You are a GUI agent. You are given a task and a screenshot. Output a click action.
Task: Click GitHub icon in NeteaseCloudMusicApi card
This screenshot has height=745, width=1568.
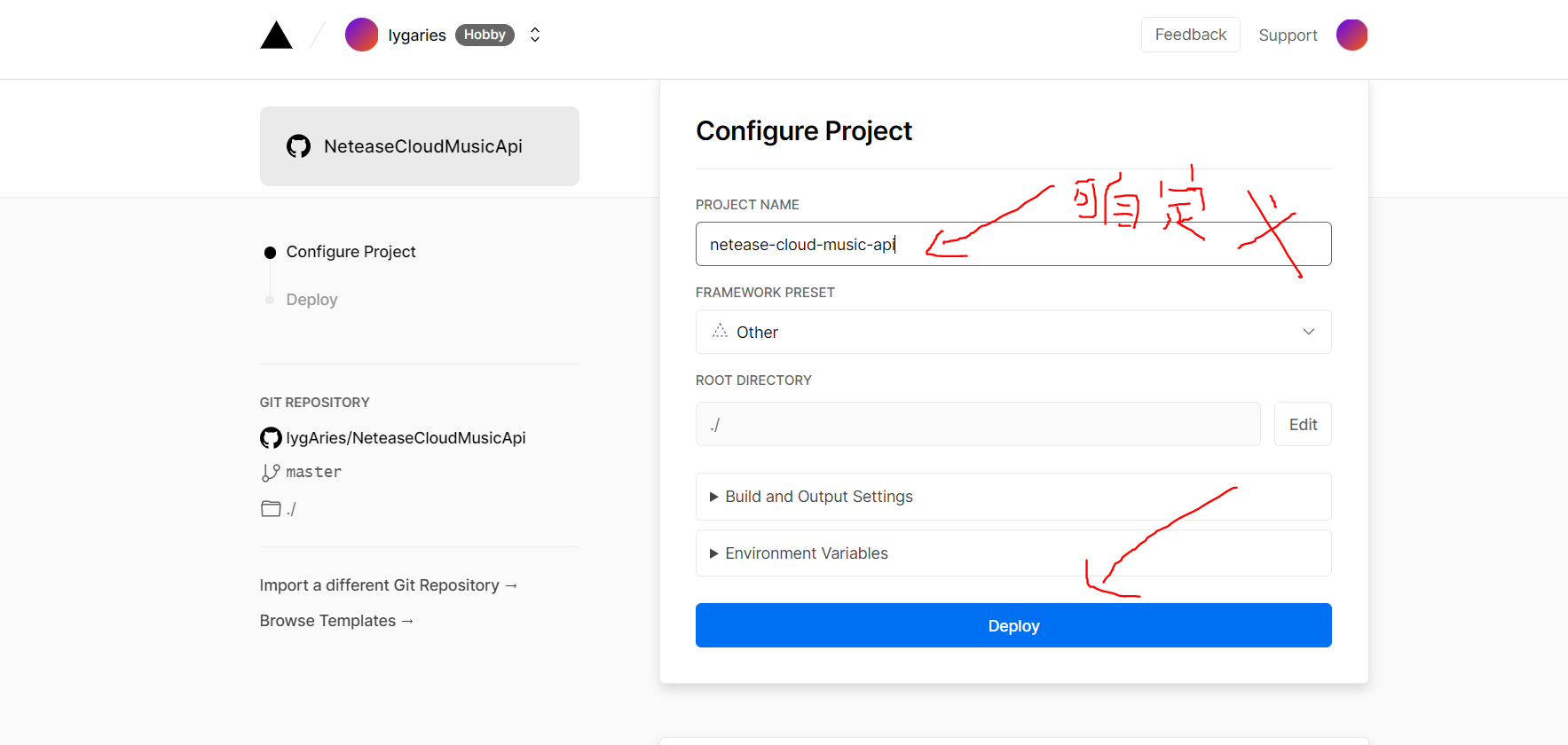tap(298, 146)
